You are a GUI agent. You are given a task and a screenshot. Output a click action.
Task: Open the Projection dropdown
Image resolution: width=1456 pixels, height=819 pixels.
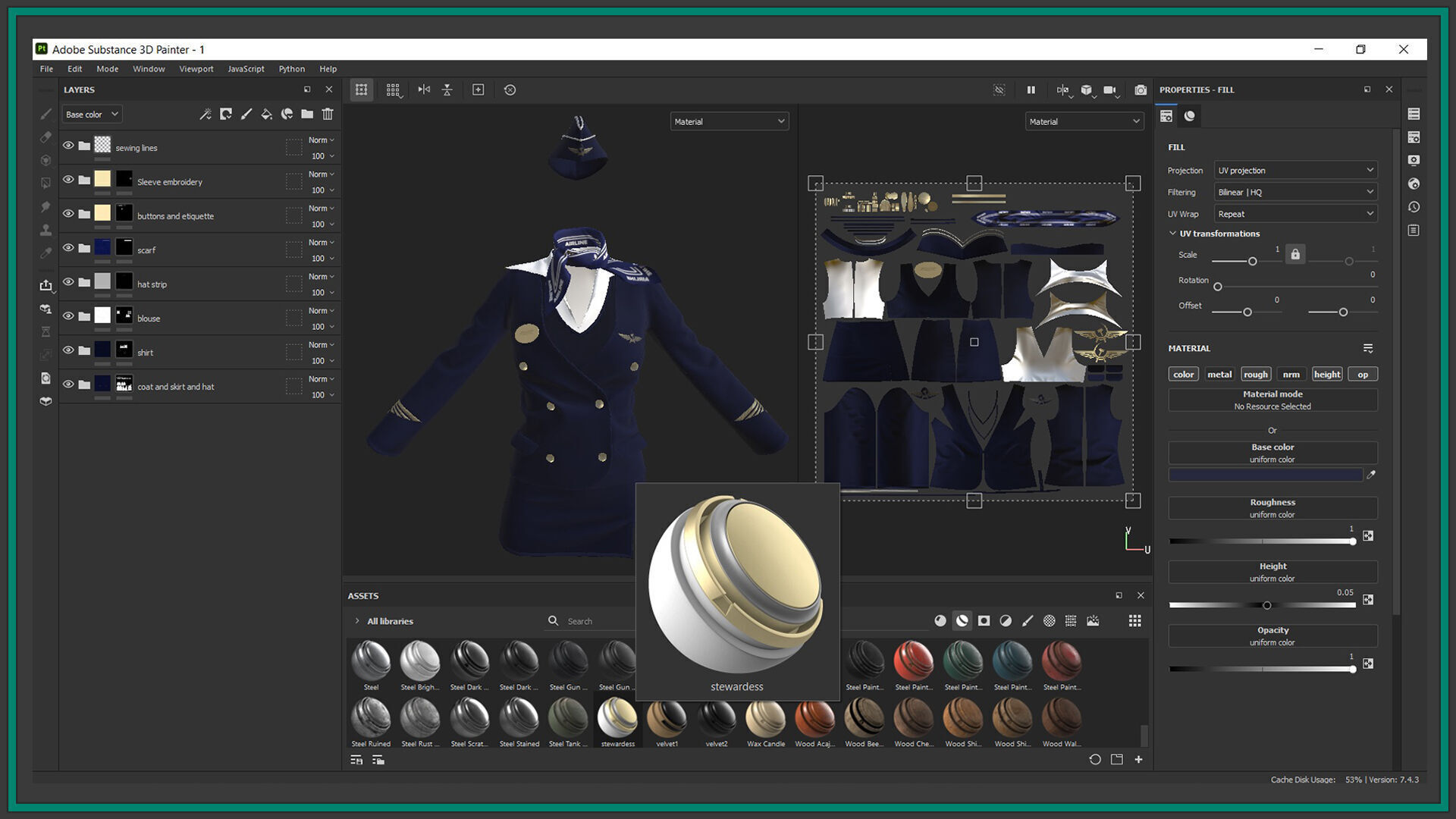click(x=1295, y=171)
